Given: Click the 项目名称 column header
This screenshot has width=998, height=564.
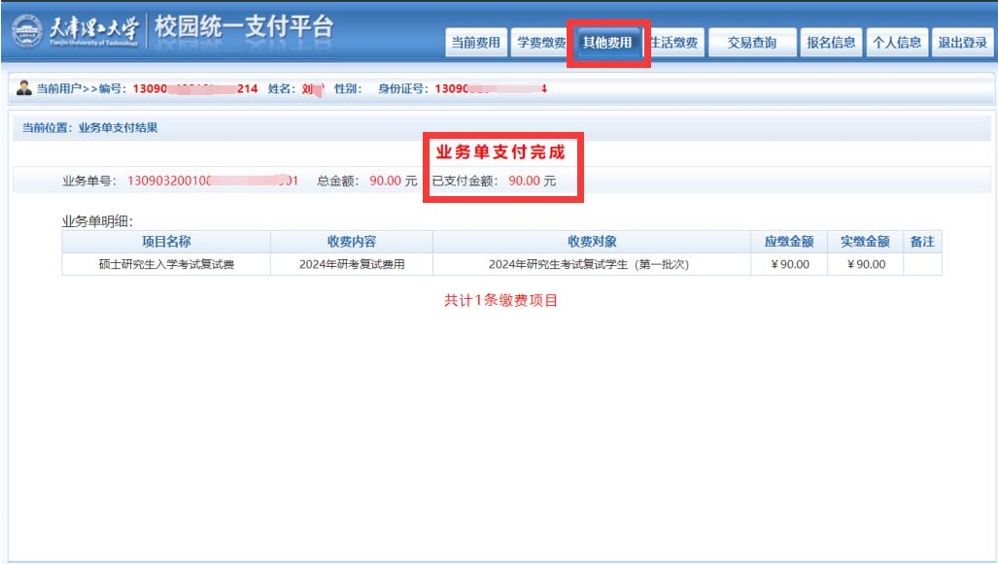Looking at the screenshot, I should 166,242.
